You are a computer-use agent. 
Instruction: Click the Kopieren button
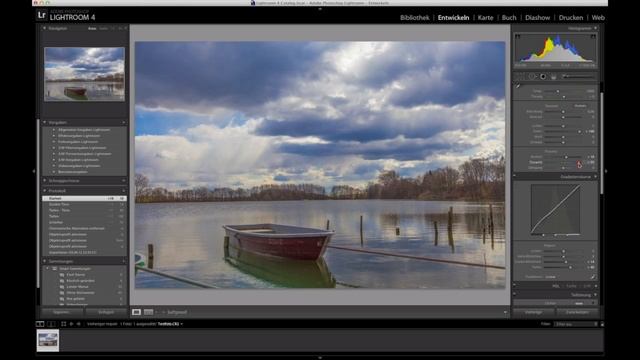click(x=61, y=312)
